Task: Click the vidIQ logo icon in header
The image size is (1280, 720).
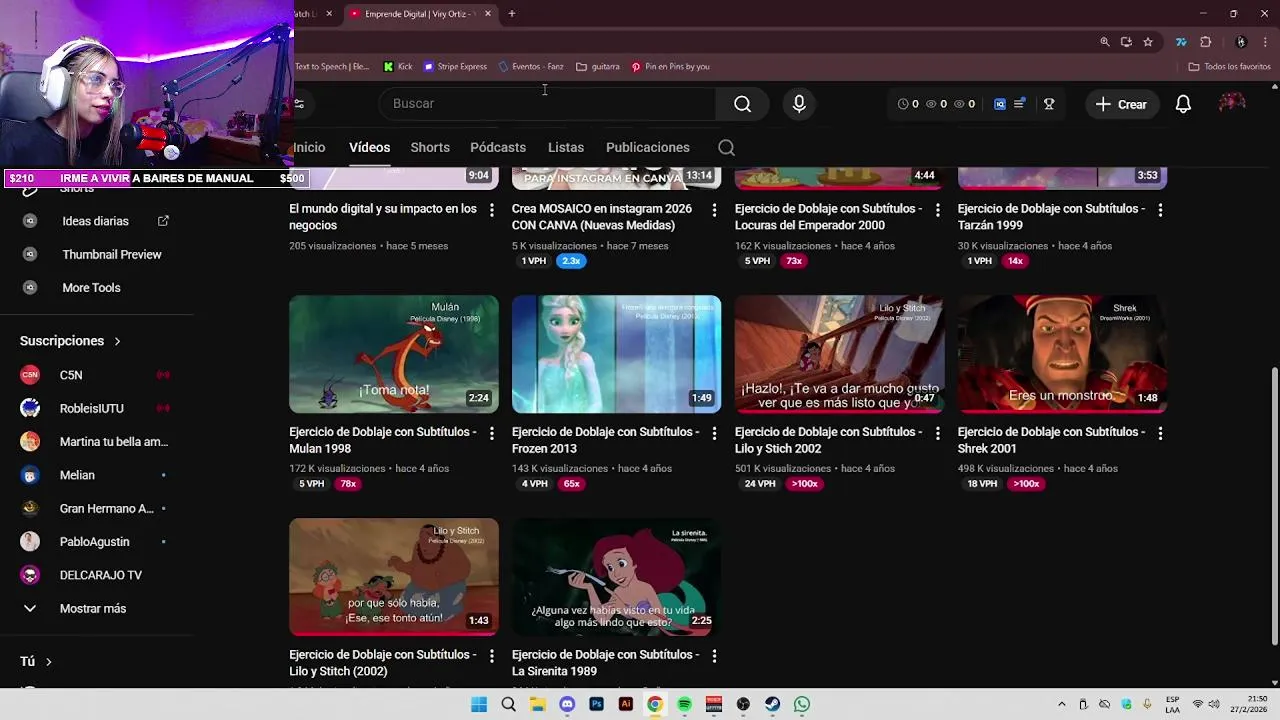Action: coord(999,104)
